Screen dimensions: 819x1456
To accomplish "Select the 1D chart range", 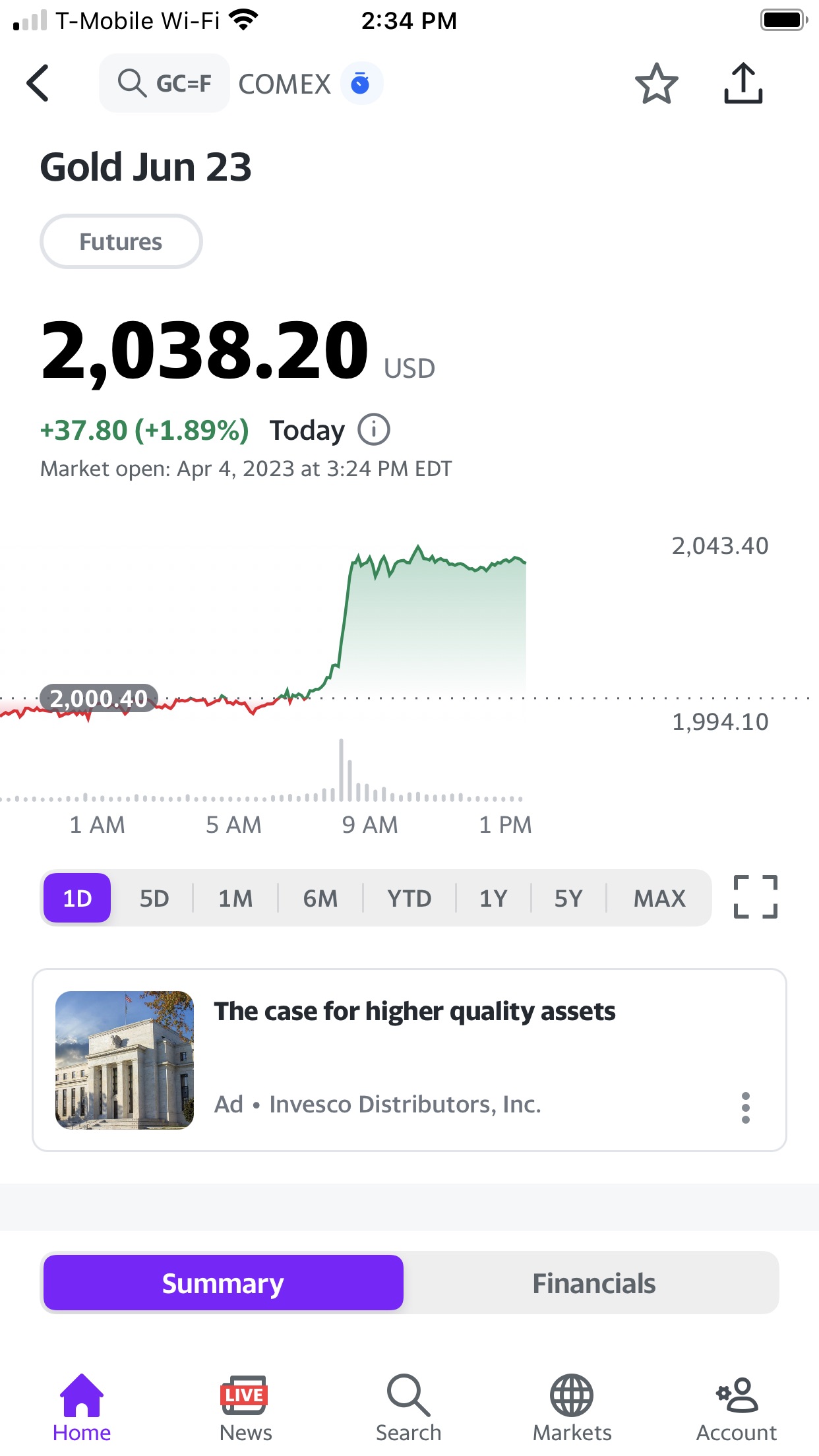I will 77,898.
